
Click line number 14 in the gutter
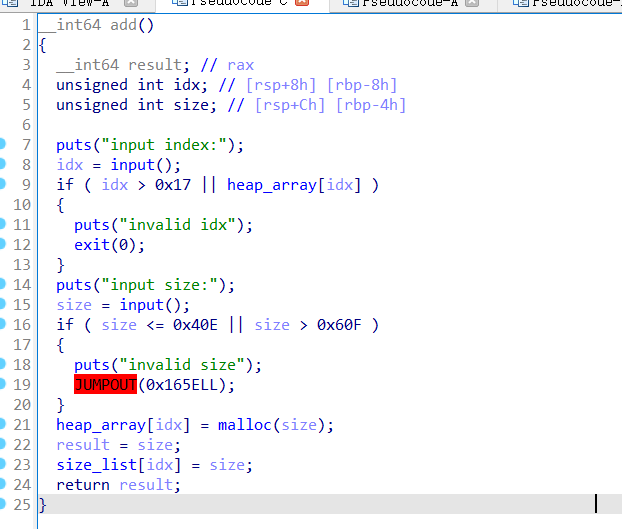click(x=23, y=285)
